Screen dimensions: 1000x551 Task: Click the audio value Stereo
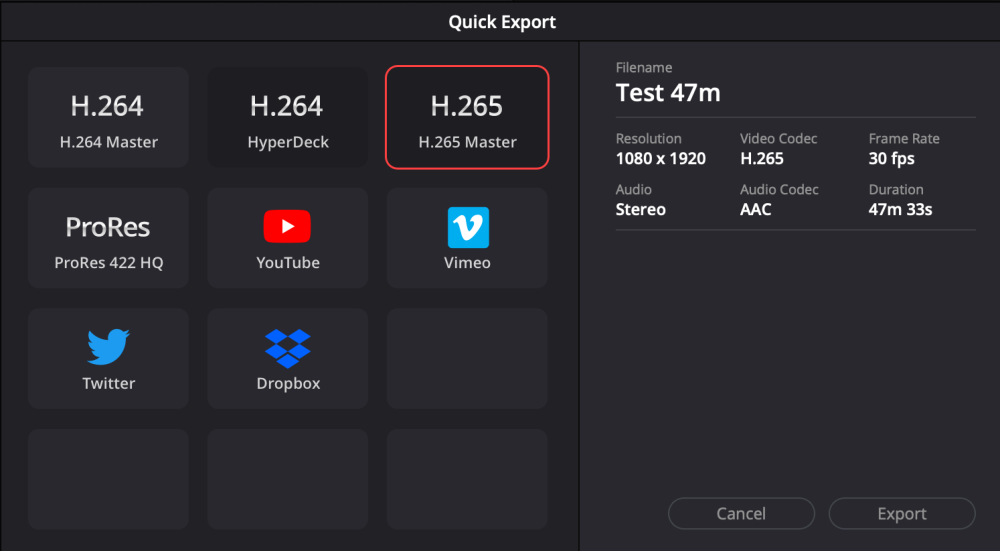click(640, 209)
